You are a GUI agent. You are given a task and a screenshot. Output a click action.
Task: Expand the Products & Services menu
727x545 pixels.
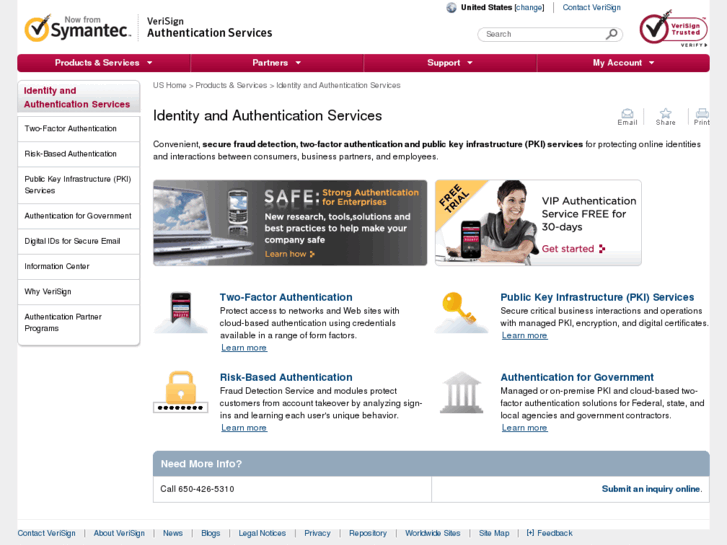103,63
